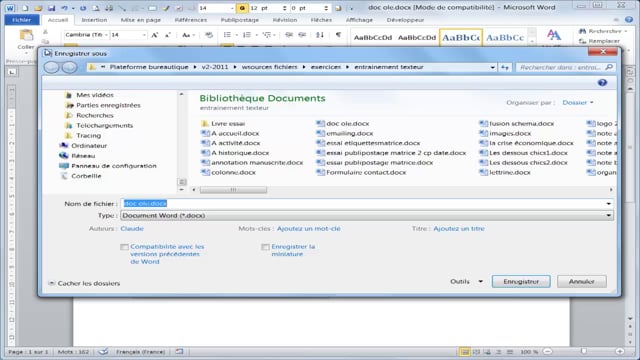Viewport: 640px width, 360px height.
Task: Switch to the Références tab
Action: (x=191, y=20)
